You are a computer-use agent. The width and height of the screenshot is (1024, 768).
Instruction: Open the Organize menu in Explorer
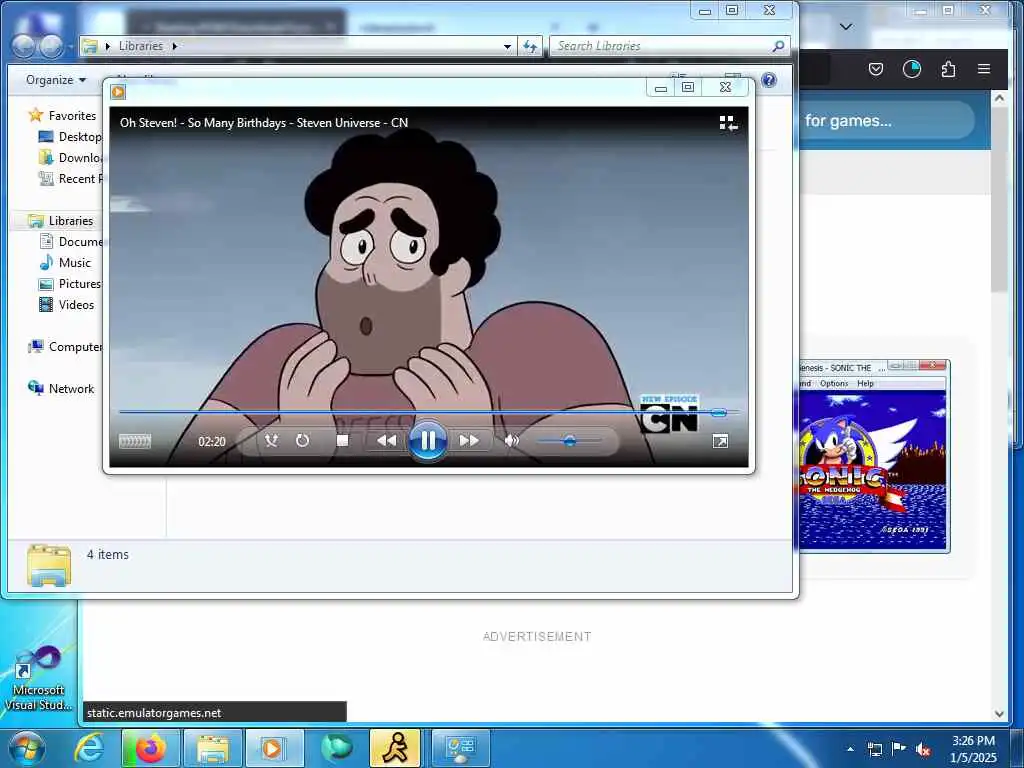coord(56,80)
